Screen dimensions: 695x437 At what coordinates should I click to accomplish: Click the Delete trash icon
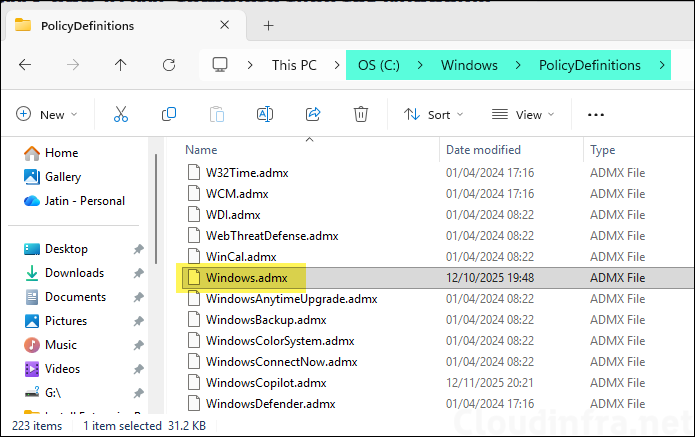(361, 114)
